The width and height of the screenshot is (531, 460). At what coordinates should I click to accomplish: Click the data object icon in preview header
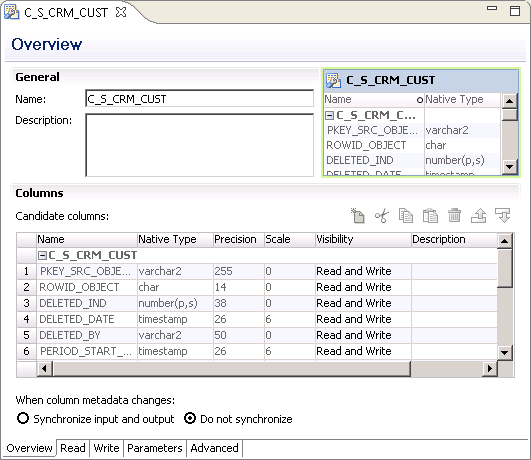click(333, 81)
